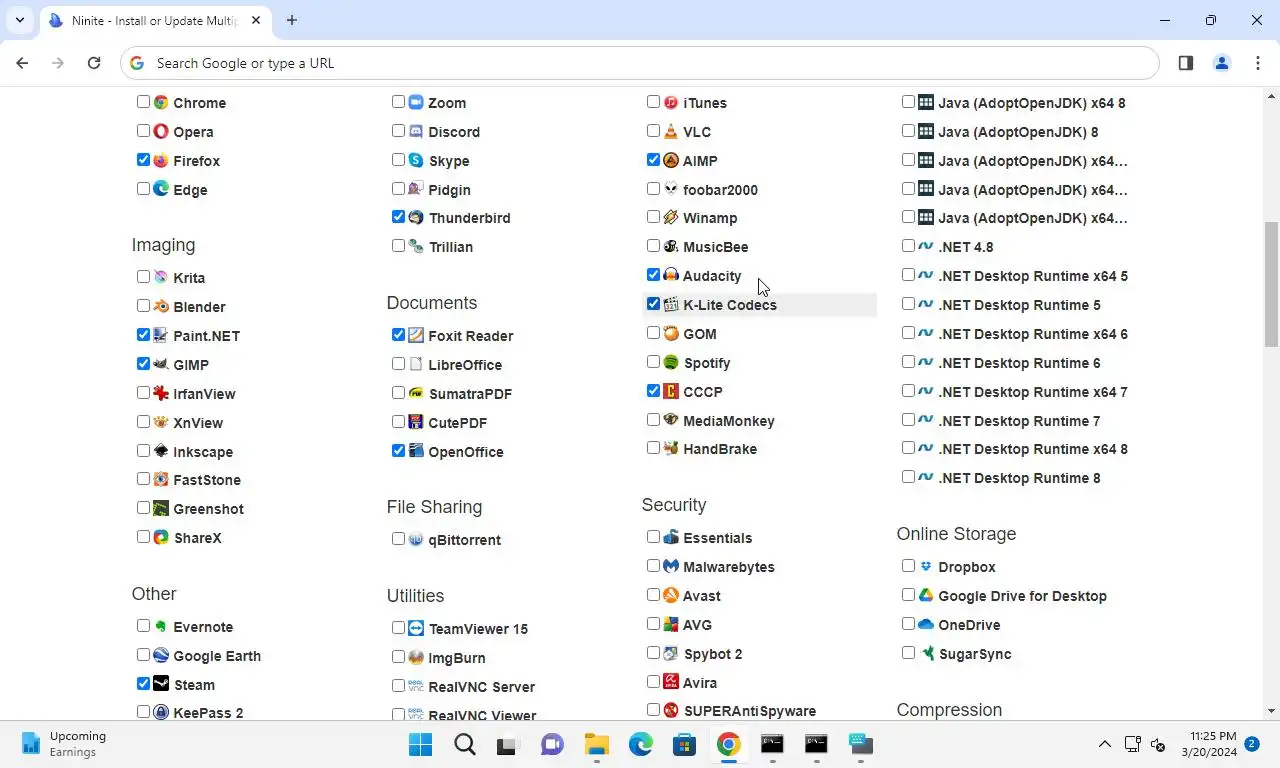Click the VLC cone icon
This screenshot has height=768, width=1280.
click(x=671, y=131)
